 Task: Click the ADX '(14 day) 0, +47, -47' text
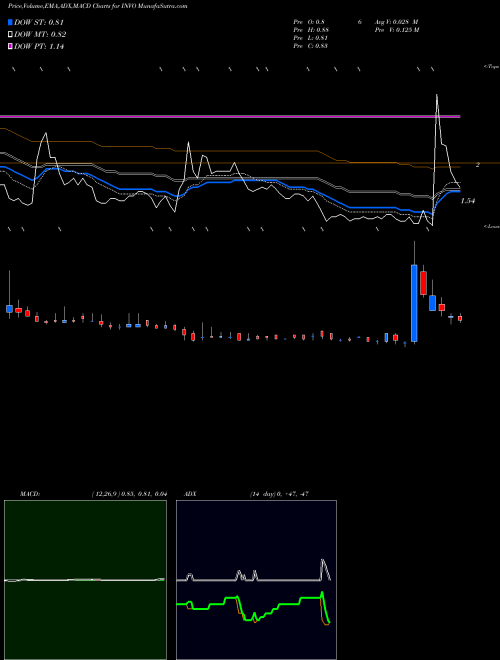[x=279, y=494]
